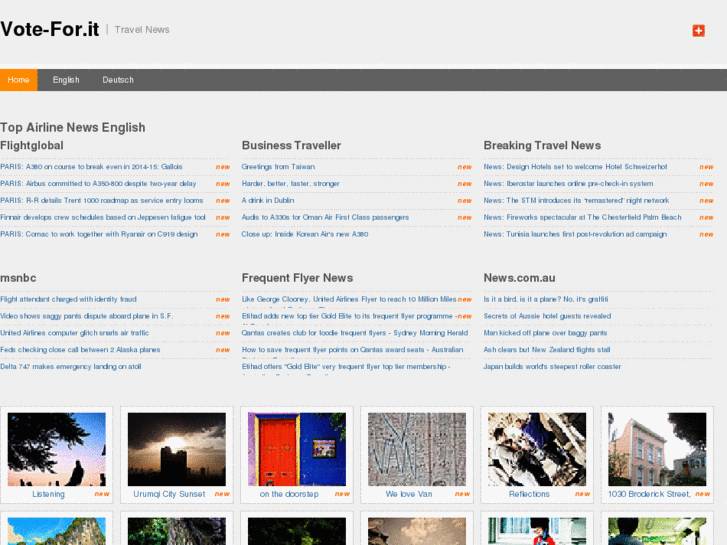Open 'How to save frequent flyer points on Qantas'
This screenshot has width=727, height=545.
click(x=352, y=350)
